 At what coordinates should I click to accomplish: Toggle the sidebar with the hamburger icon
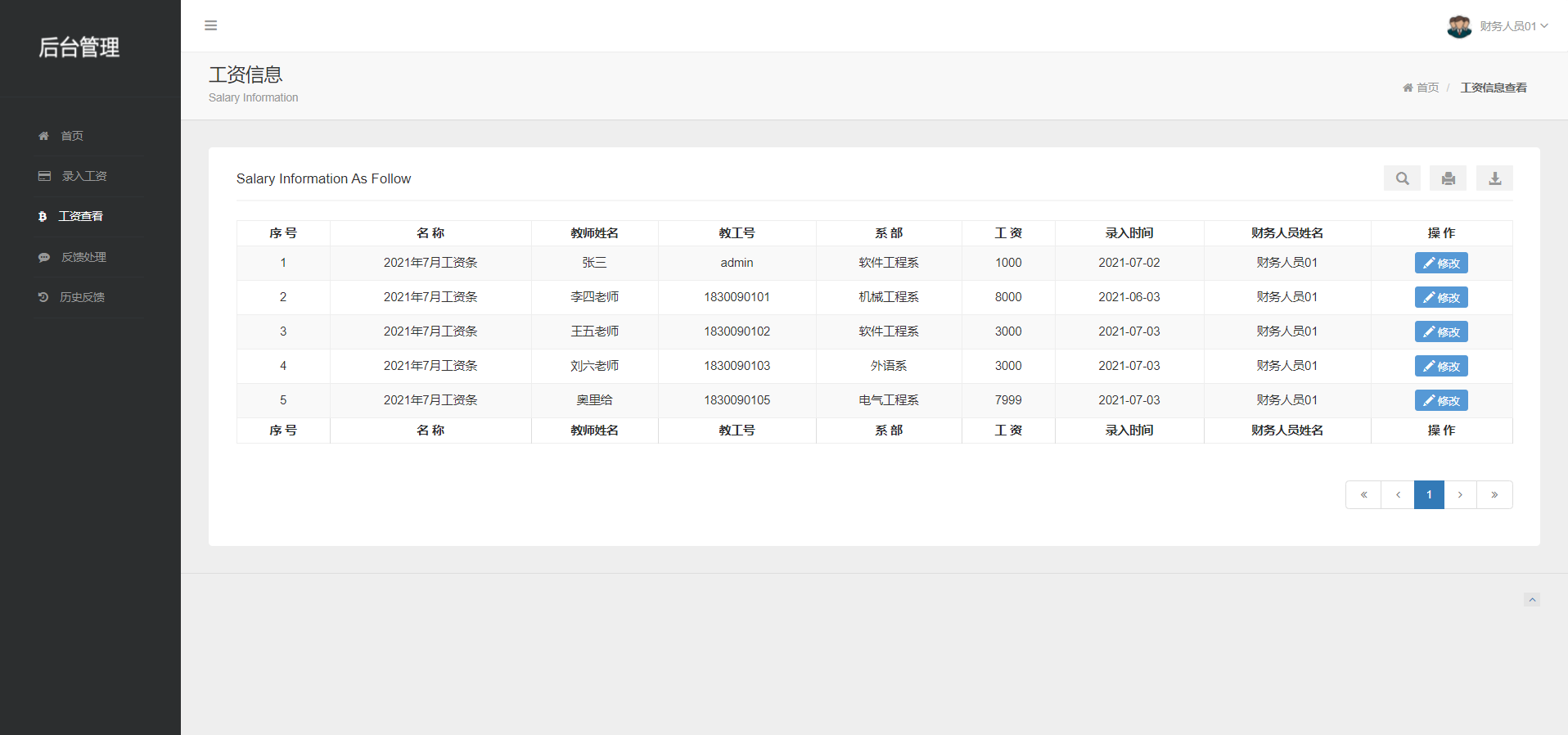point(210,25)
